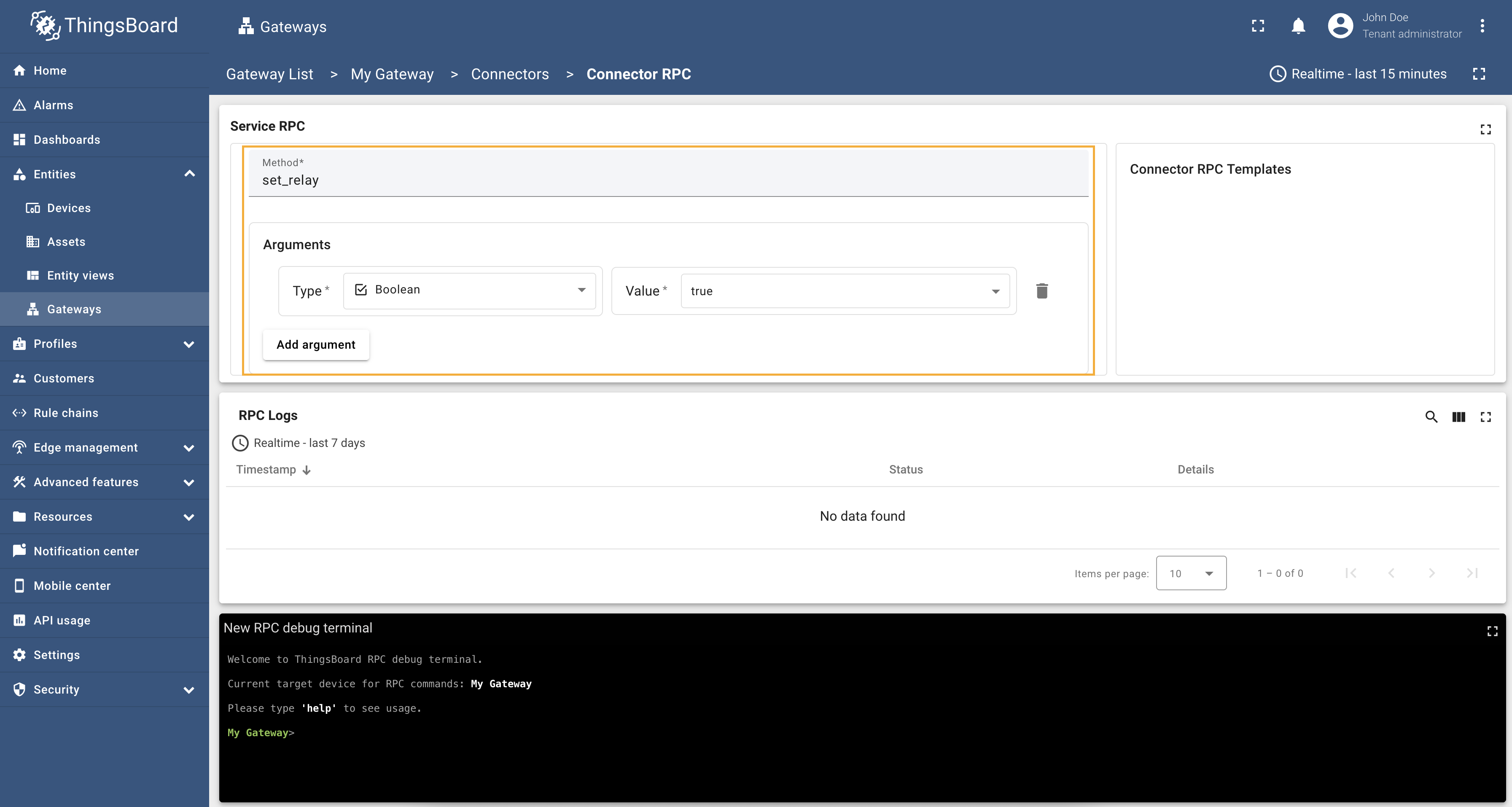Expand Service RPC widget to fullscreen
The height and width of the screenshot is (807, 1512).
pos(1485,129)
